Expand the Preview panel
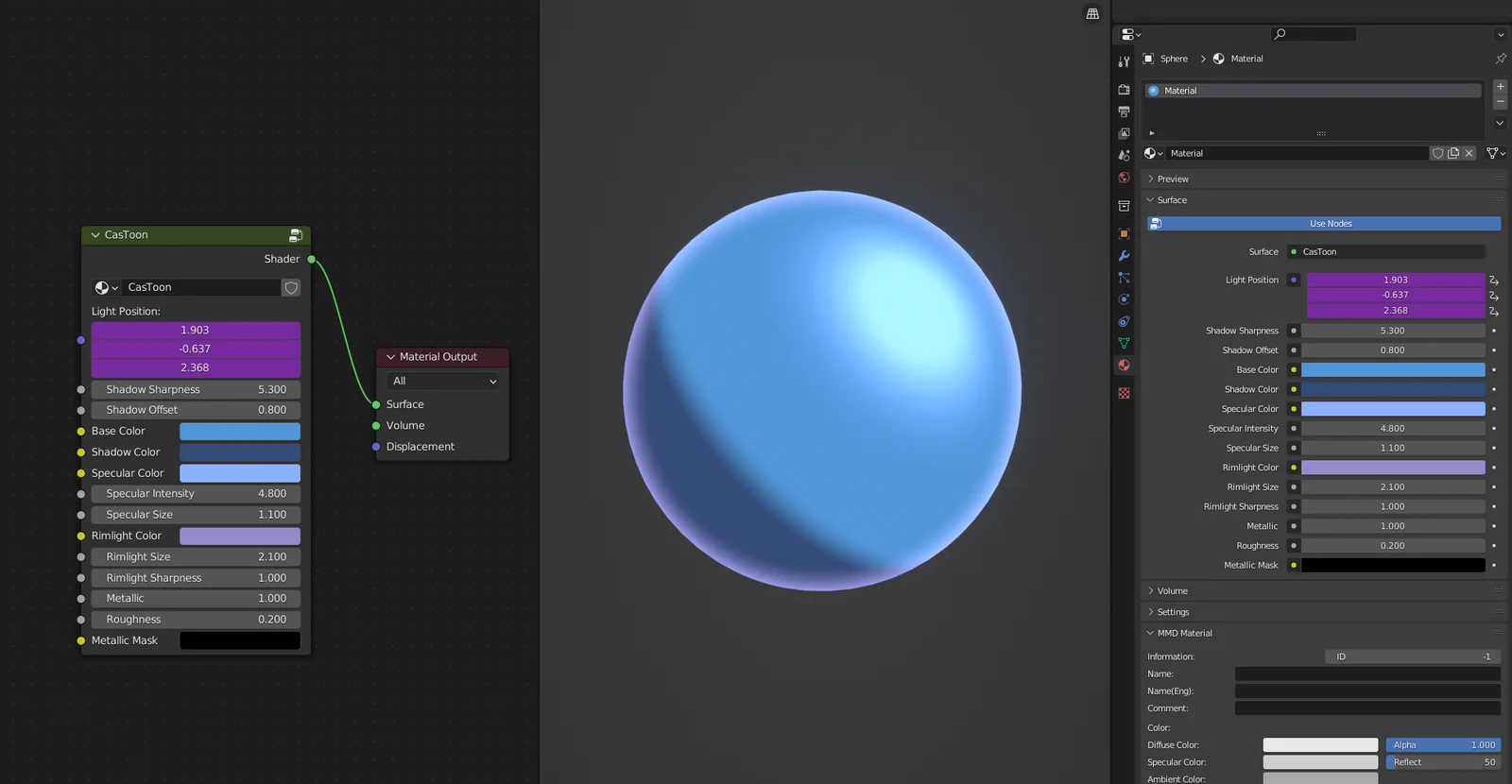Image resolution: width=1512 pixels, height=784 pixels. point(1172,179)
